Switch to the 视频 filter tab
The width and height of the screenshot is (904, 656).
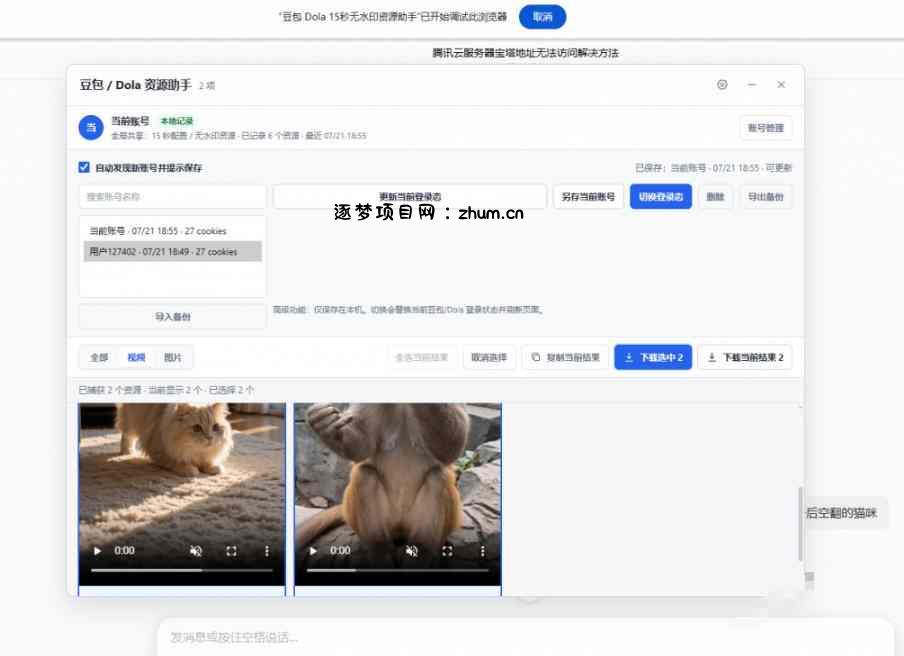pos(136,357)
